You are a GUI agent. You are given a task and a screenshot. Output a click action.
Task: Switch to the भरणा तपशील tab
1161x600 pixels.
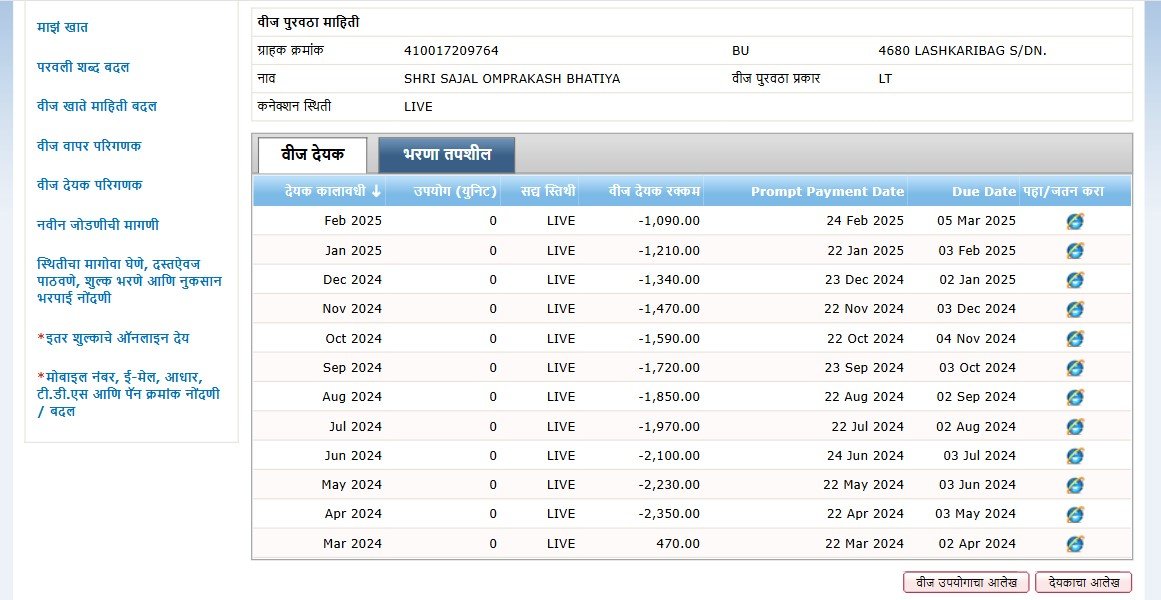coord(447,155)
